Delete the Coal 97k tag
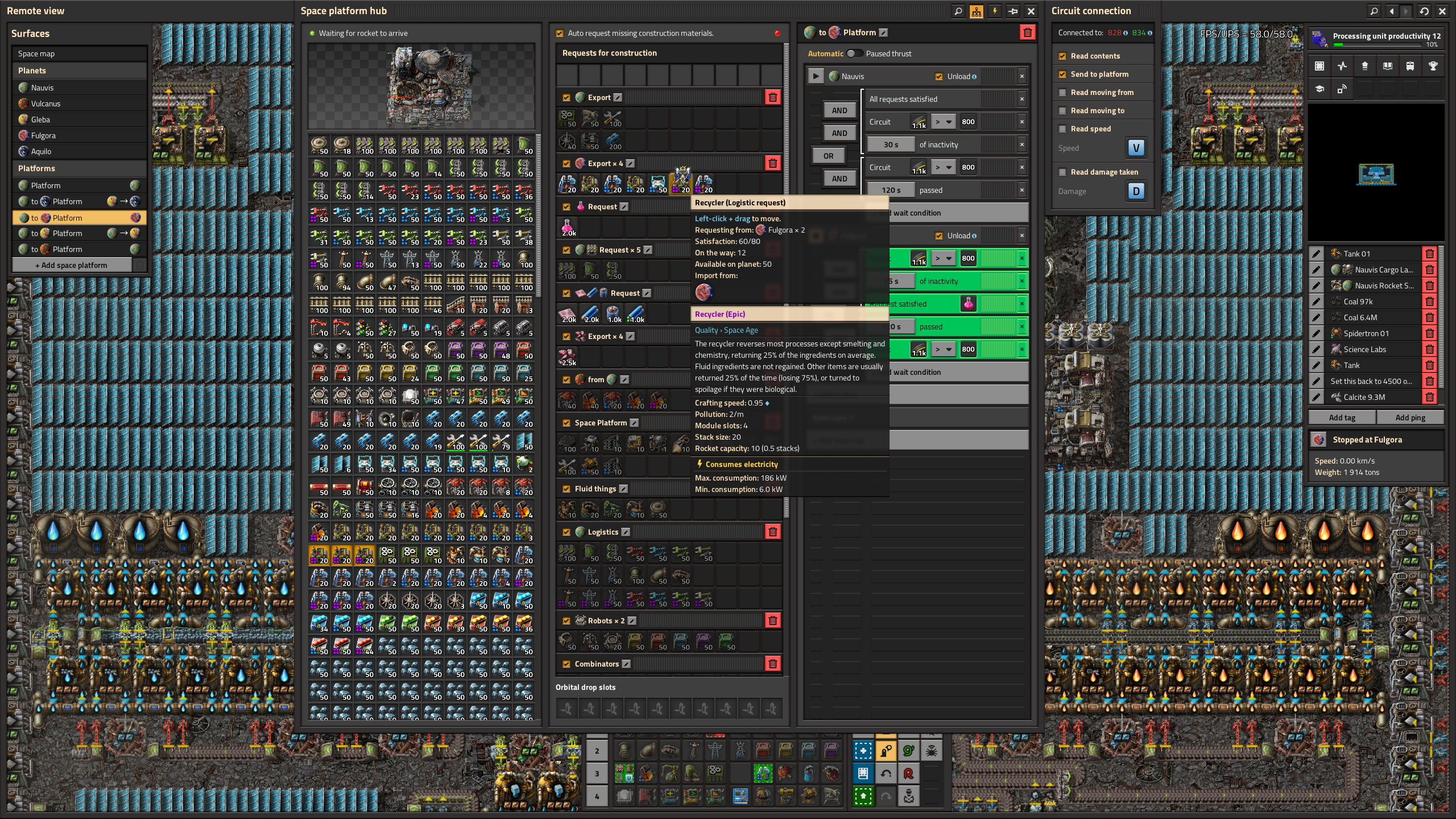The image size is (1456, 819). pyautogui.click(x=1429, y=301)
